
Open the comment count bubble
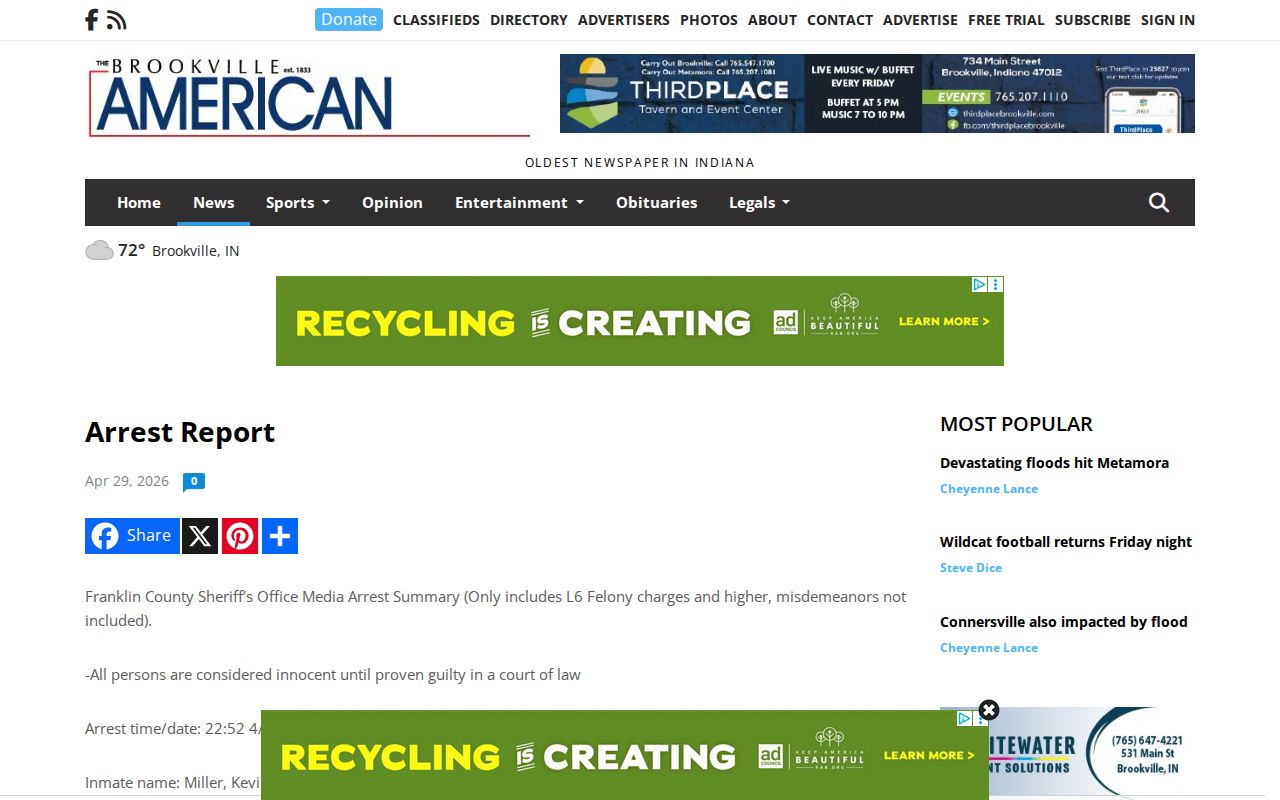tap(194, 482)
